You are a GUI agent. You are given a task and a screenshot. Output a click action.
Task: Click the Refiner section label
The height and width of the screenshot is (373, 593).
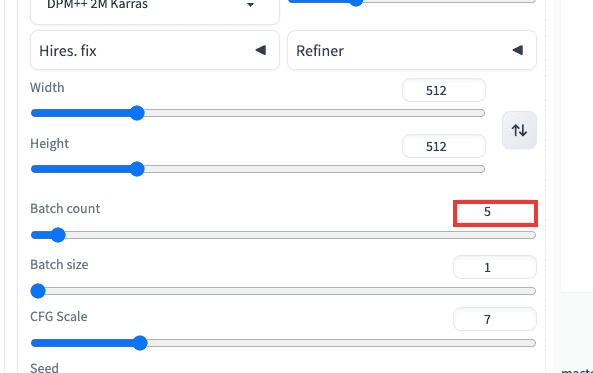click(x=320, y=51)
